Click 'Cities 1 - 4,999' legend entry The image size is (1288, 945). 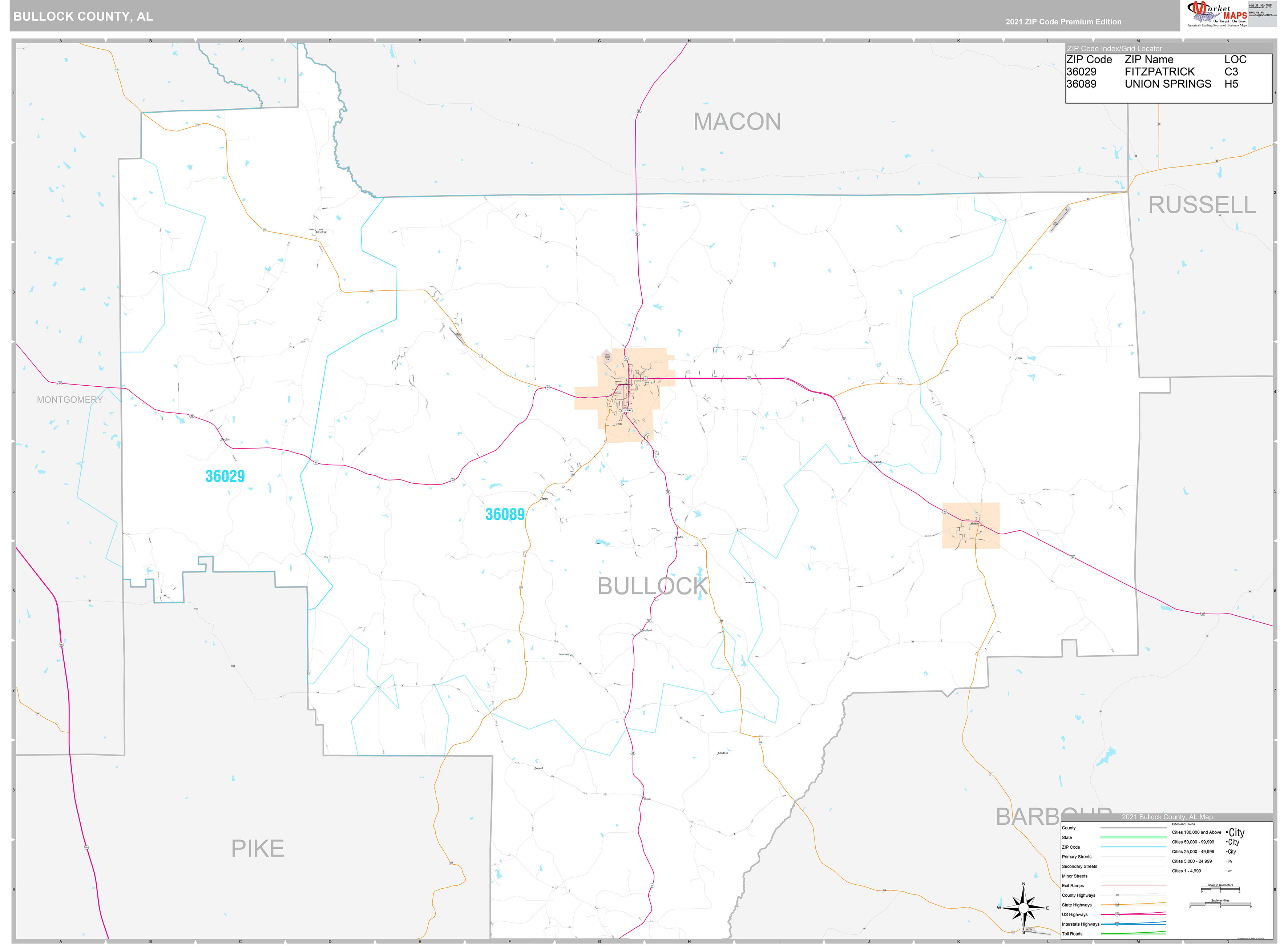tap(1186, 871)
